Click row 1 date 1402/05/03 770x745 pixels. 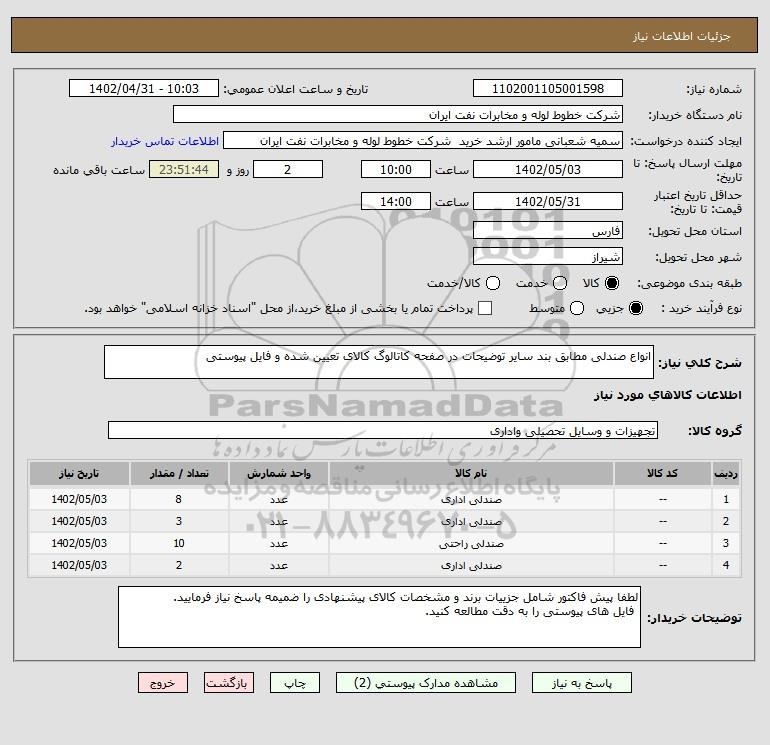coord(79,499)
